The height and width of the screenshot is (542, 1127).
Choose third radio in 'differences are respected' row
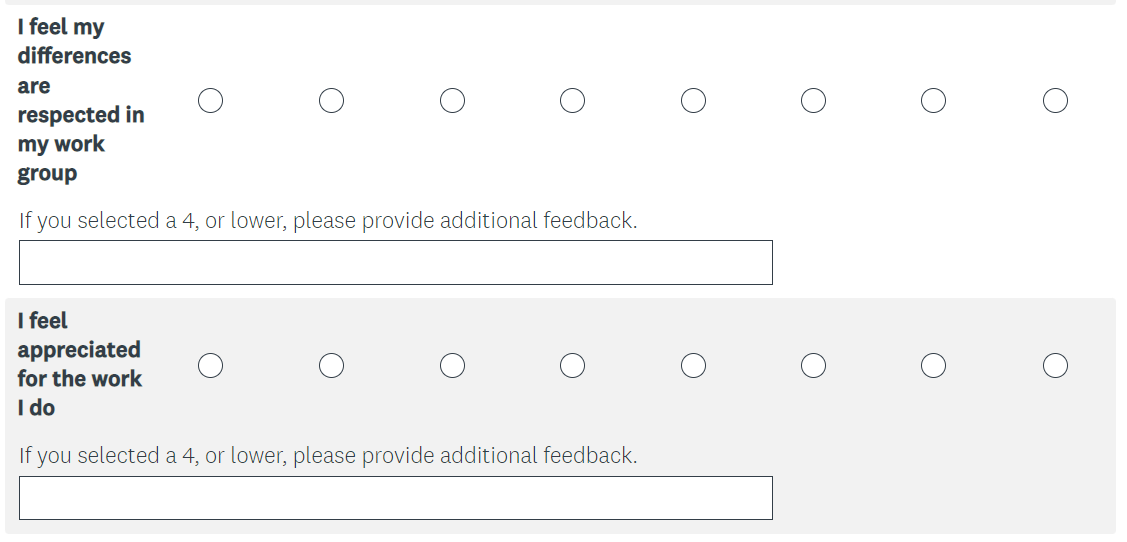[x=452, y=101]
